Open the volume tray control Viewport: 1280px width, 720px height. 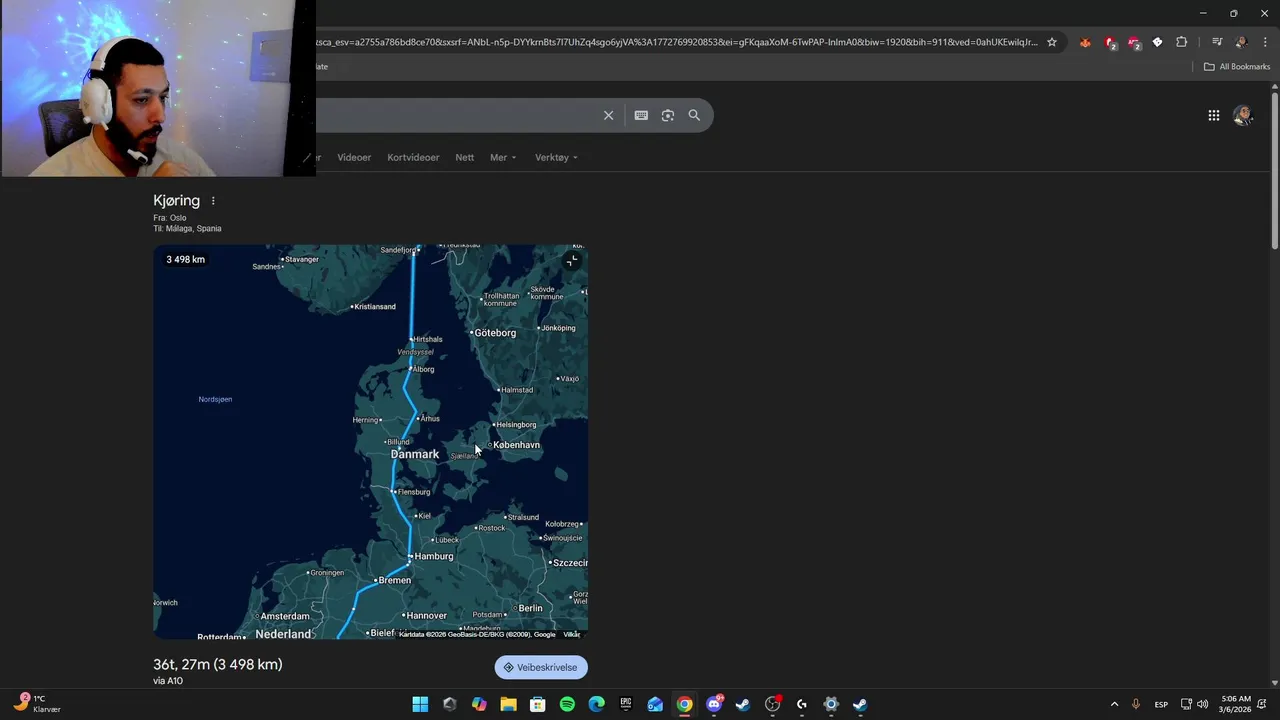point(1202,704)
